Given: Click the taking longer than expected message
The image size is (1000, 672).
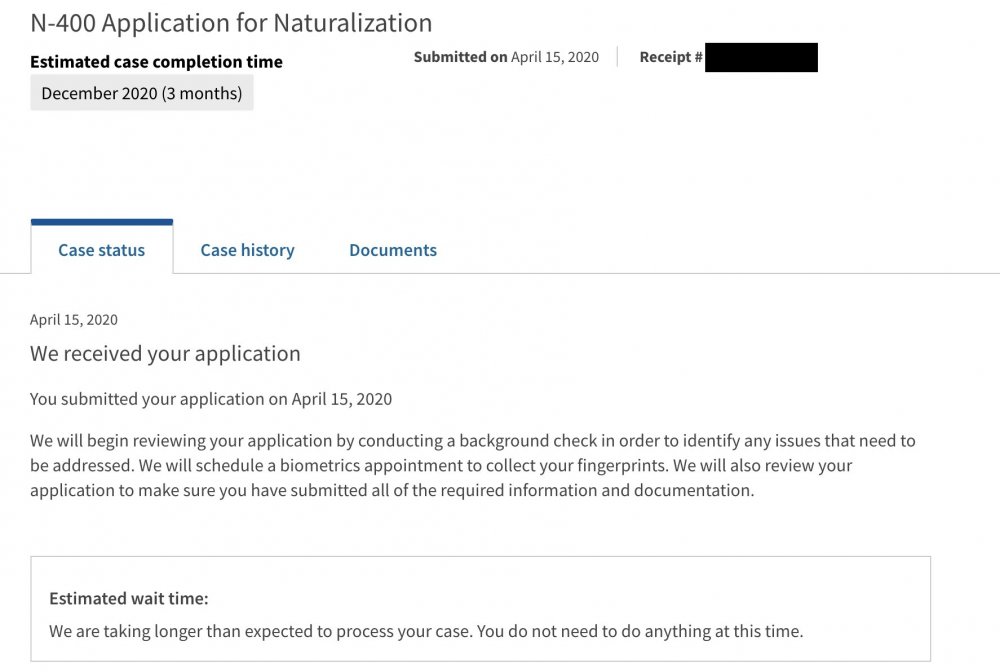Looking at the screenshot, I should coord(426,631).
